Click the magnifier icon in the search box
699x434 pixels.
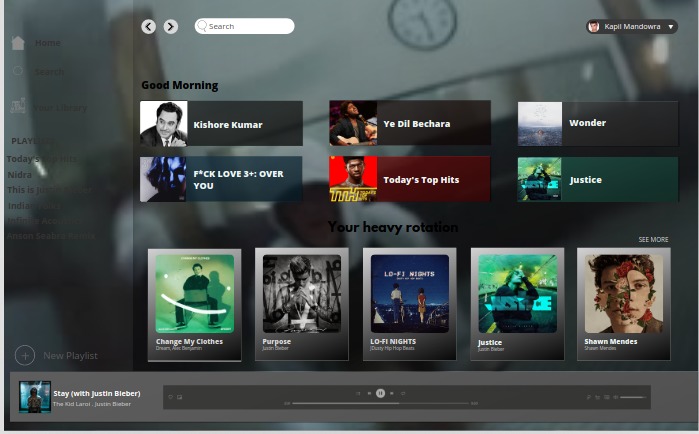[x=202, y=26]
